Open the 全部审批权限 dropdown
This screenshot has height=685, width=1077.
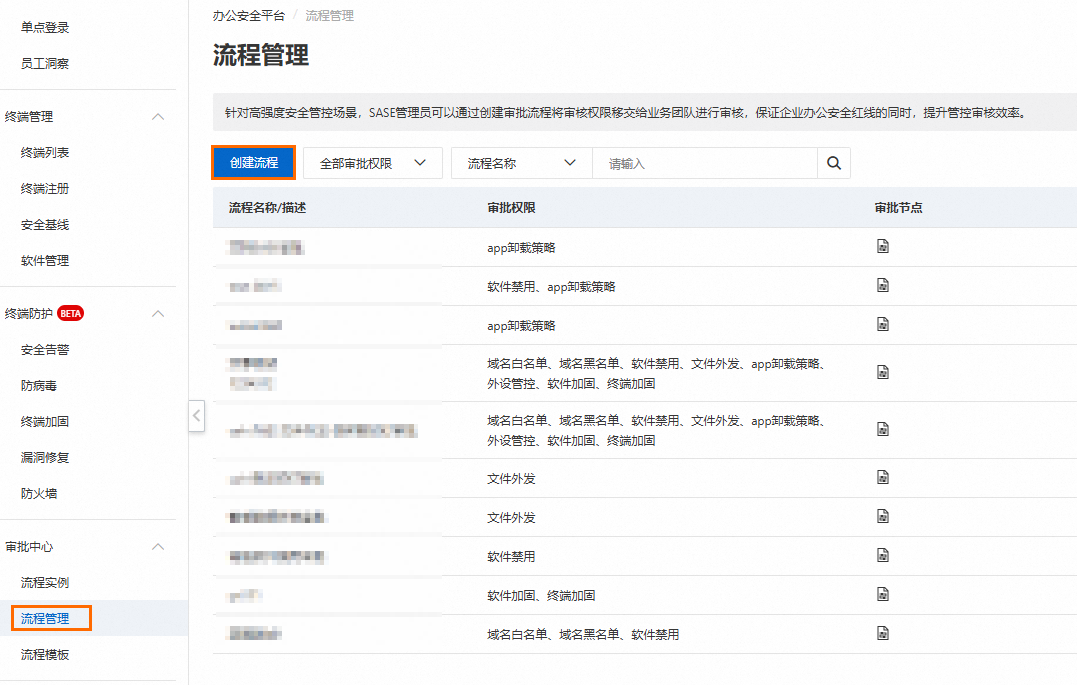coord(373,164)
